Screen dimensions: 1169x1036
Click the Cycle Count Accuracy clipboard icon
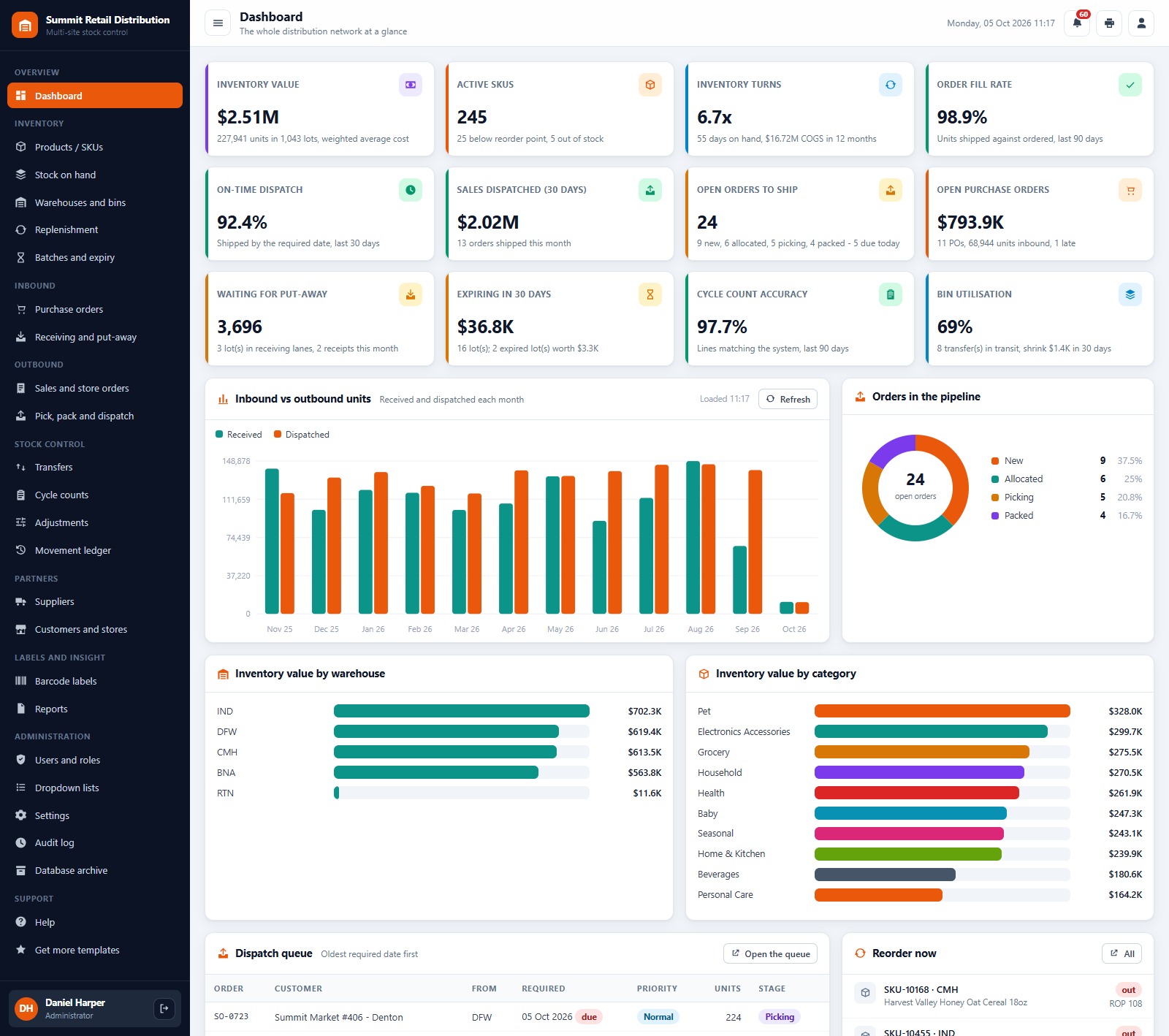891,294
